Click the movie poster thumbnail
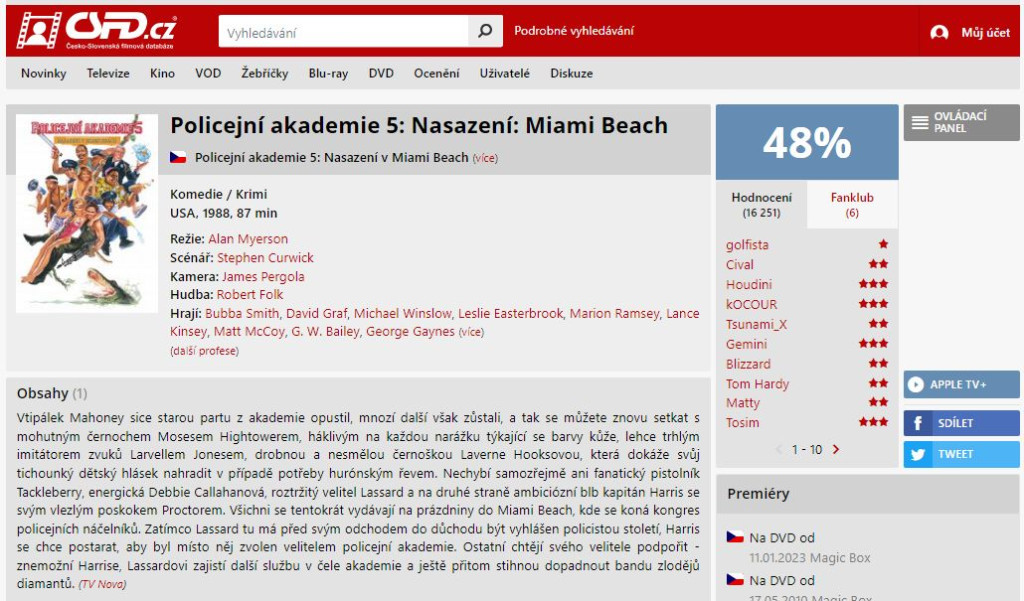This screenshot has height=601, width=1024. point(87,213)
